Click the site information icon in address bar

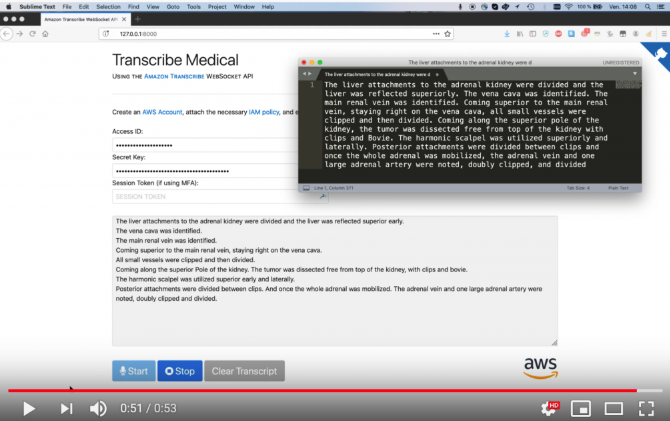pos(106,34)
